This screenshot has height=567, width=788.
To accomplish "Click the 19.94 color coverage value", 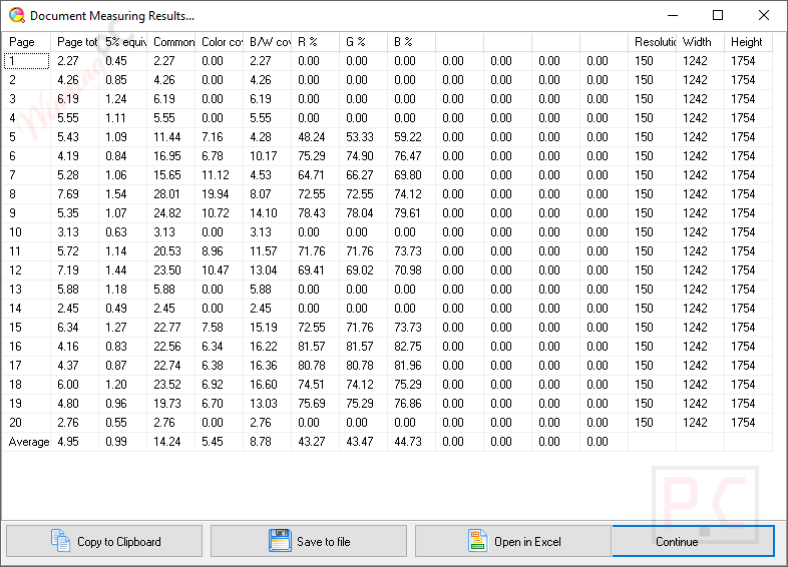I will [215, 194].
